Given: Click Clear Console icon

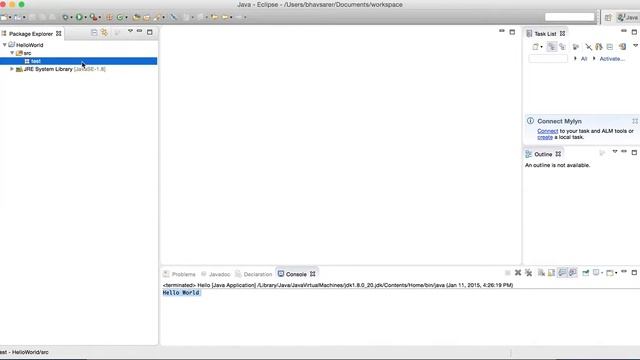Looking at the screenshot, I should tap(541, 273).
